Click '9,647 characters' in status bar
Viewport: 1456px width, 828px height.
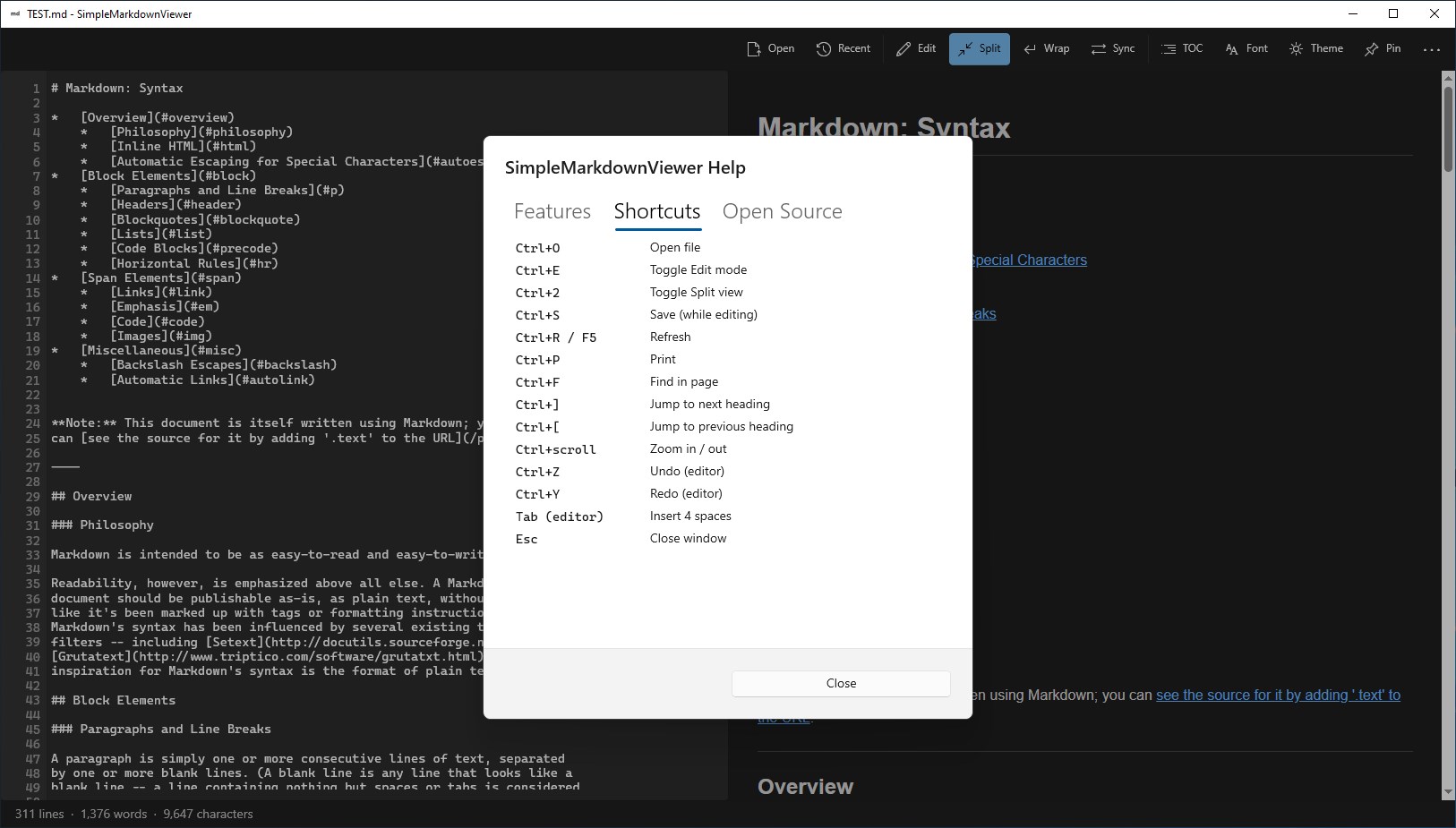[x=208, y=814]
